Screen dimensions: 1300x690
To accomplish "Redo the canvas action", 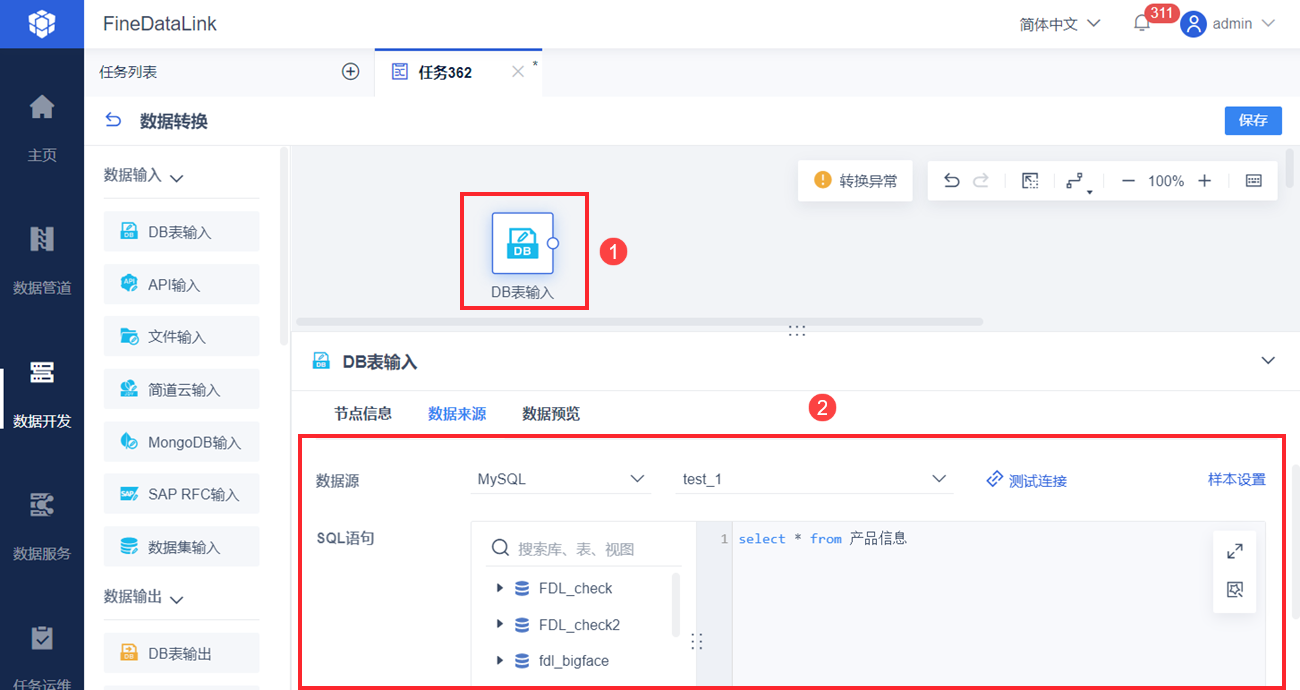I will pyautogui.click(x=981, y=181).
